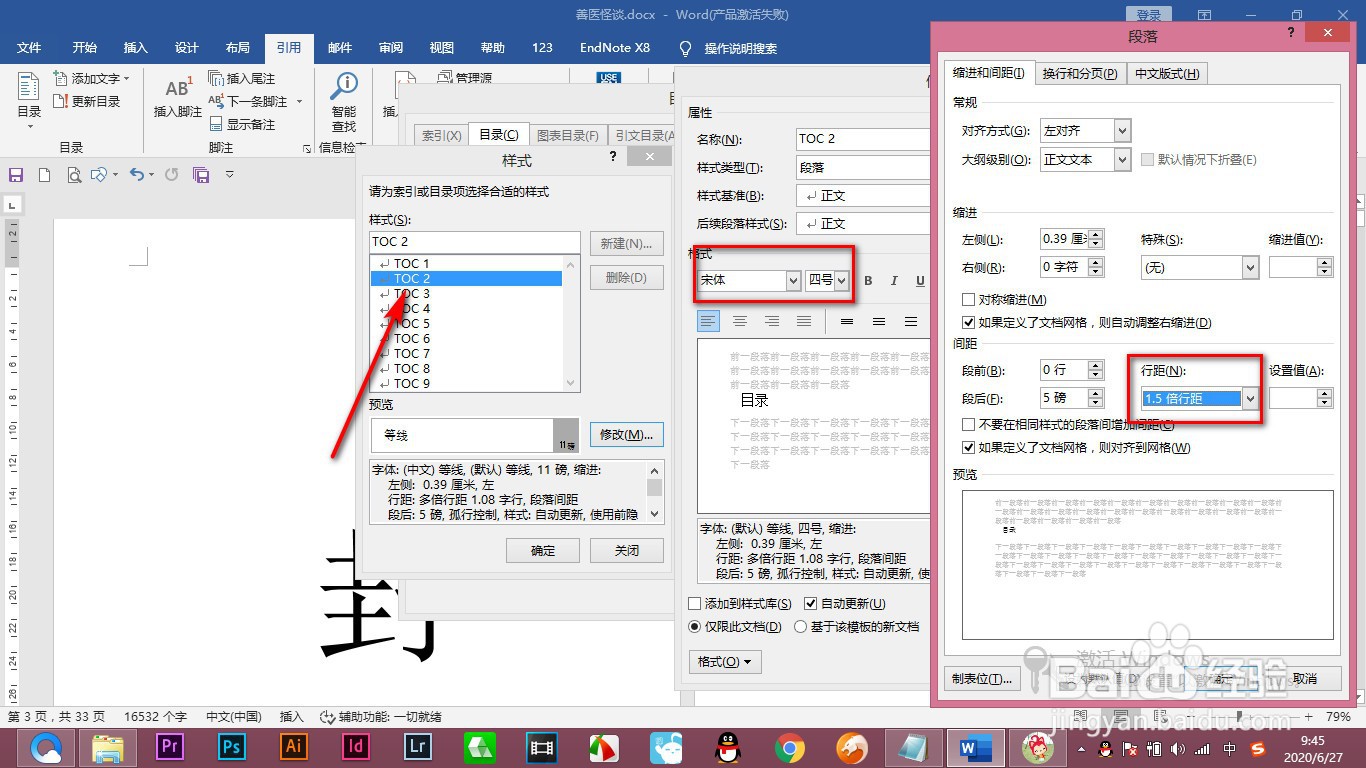The width and height of the screenshot is (1366, 768).
Task: Select center alignment in modify style dialog
Action: (740, 321)
